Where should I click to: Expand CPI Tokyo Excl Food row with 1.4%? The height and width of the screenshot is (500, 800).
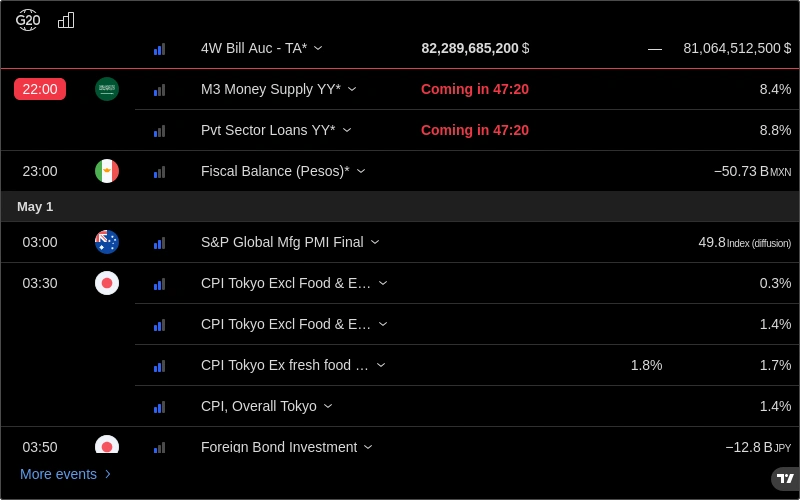pyautogui.click(x=383, y=324)
